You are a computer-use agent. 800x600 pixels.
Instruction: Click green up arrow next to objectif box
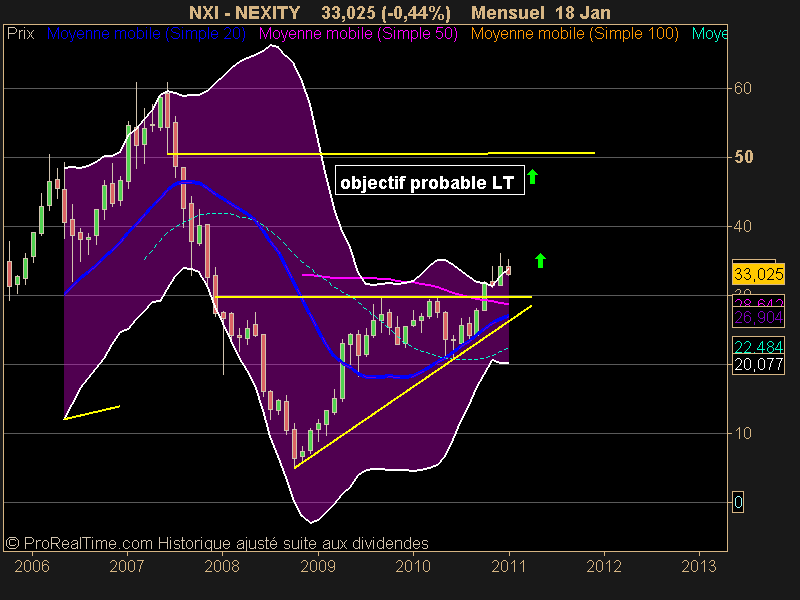click(x=532, y=177)
